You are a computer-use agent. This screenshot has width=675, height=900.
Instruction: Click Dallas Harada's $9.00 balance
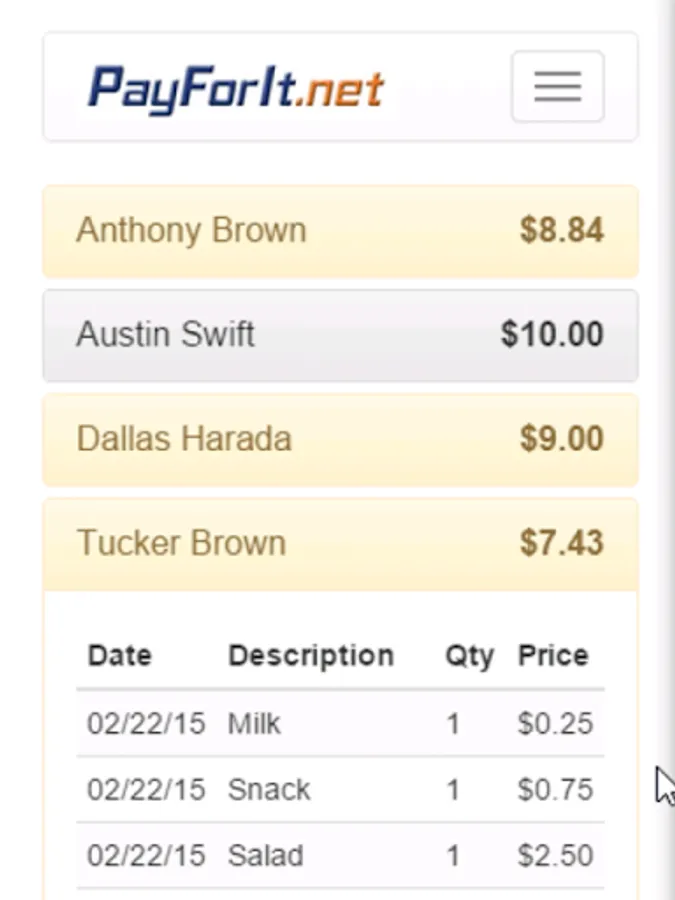coord(561,439)
